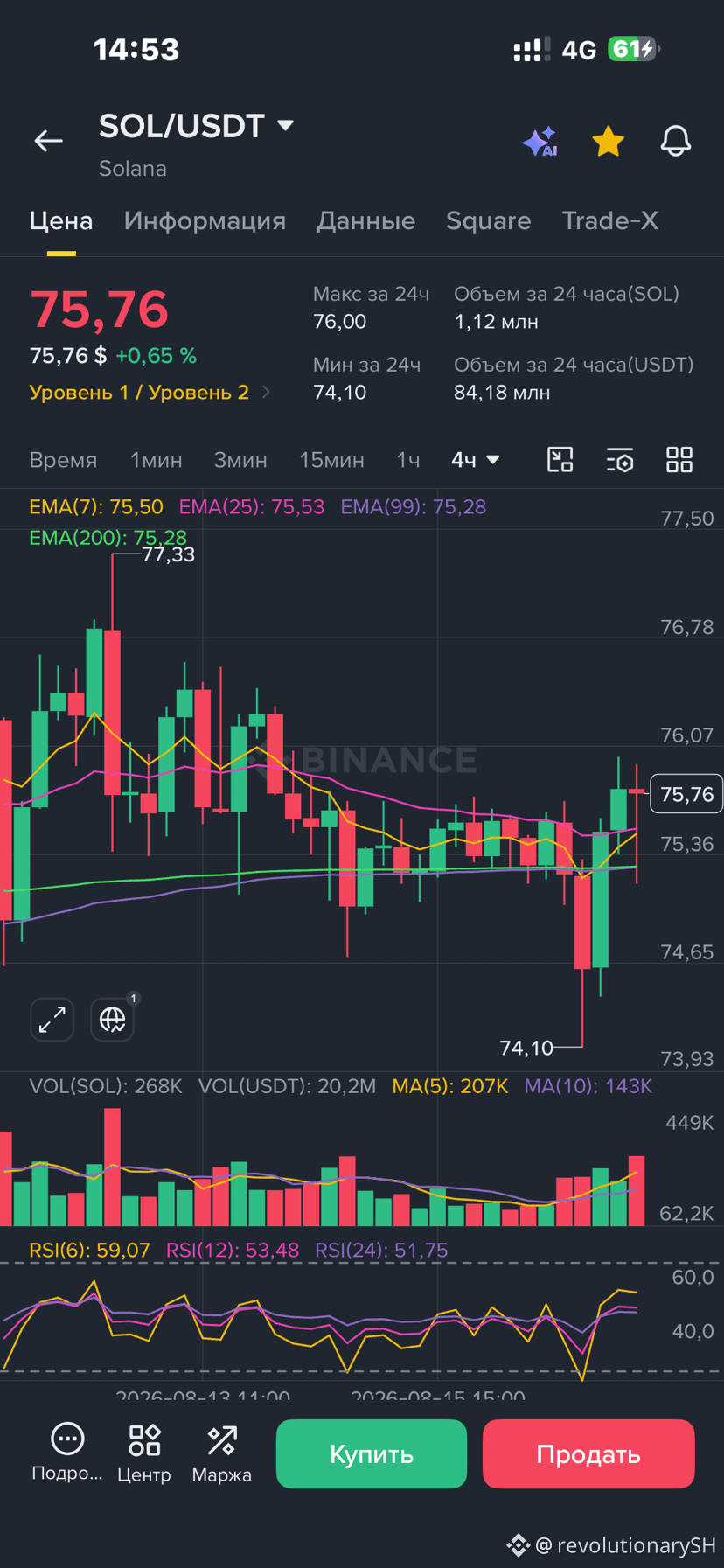Open the Маржа margin trading icon
The image size is (724, 1568).
(x=222, y=1453)
